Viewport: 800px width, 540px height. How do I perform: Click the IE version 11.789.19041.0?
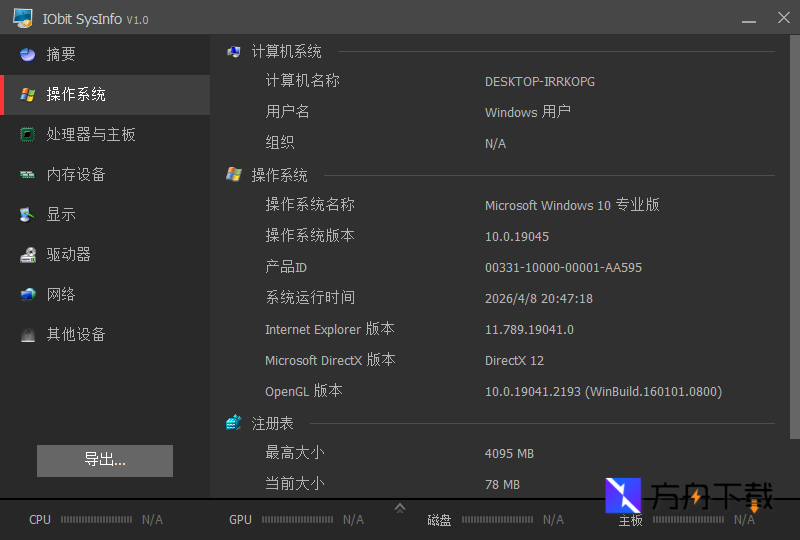pos(529,330)
